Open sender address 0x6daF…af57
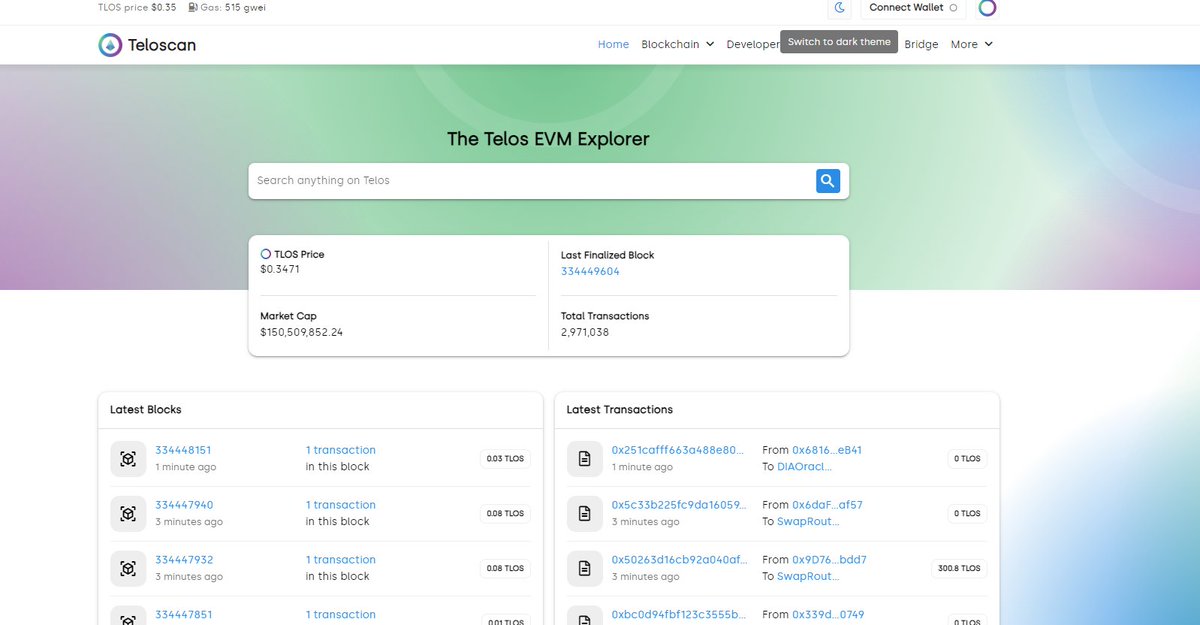The width and height of the screenshot is (1200, 625). [827, 505]
